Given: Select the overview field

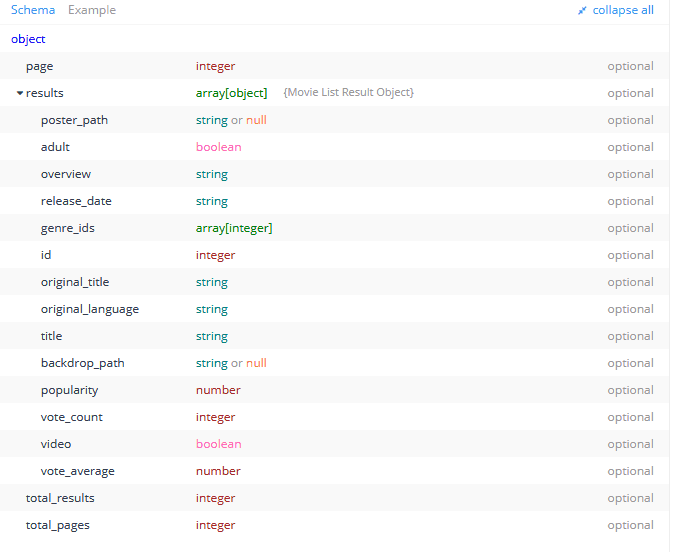Looking at the screenshot, I should pyautogui.click(x=65, y=174).
